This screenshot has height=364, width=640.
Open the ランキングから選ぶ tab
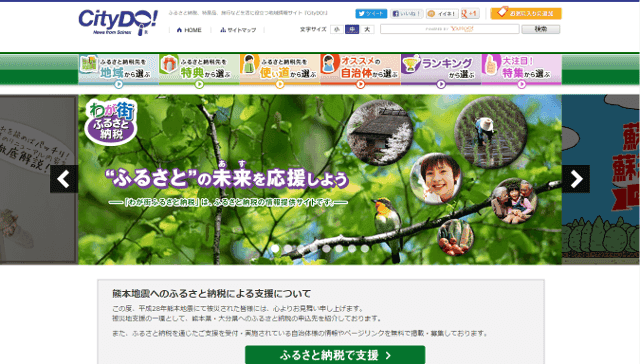click(441, 70)
